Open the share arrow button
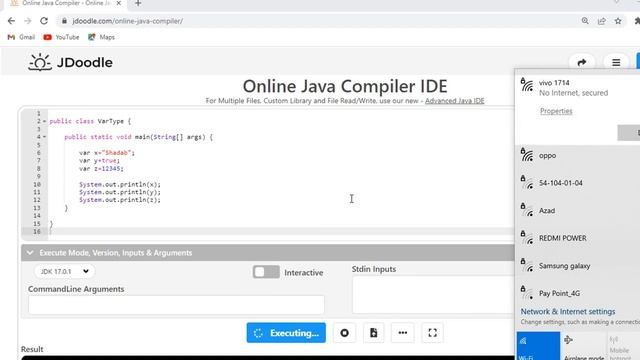The image size is (640, 360). 582,62
